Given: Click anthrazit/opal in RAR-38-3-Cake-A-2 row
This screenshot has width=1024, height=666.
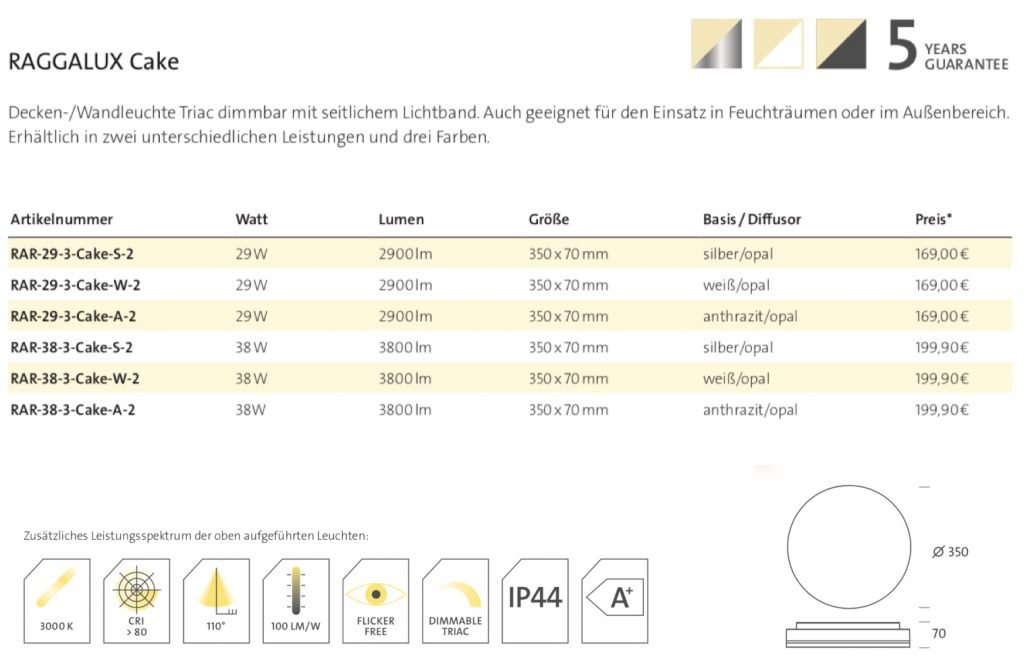Looking at the screenshot, I should 750,411.
